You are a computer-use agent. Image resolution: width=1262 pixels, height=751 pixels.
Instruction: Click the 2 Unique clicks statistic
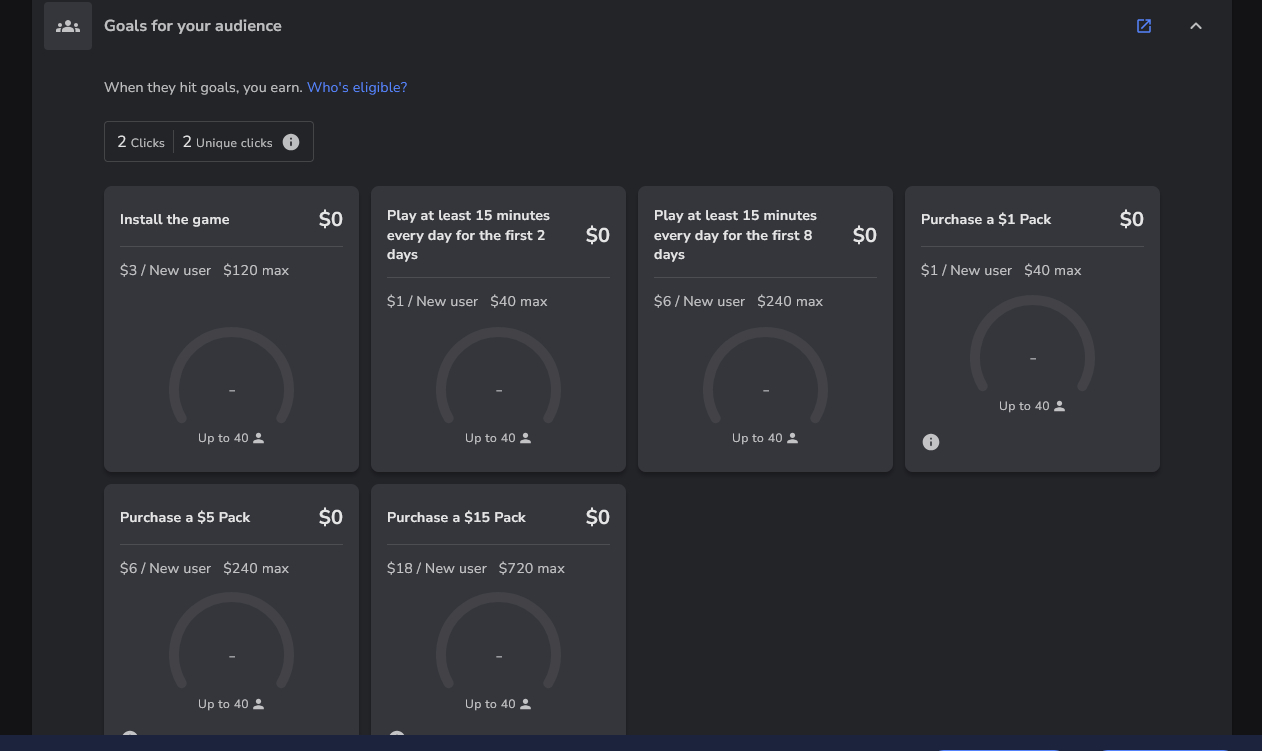tap(227, 142)
